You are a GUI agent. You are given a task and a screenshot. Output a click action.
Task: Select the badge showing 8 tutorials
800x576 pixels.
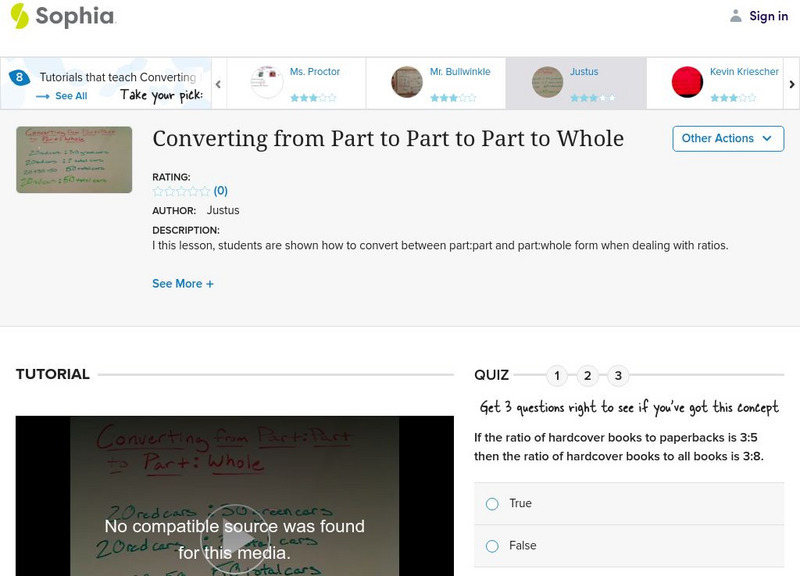click(x=19, y=77)
